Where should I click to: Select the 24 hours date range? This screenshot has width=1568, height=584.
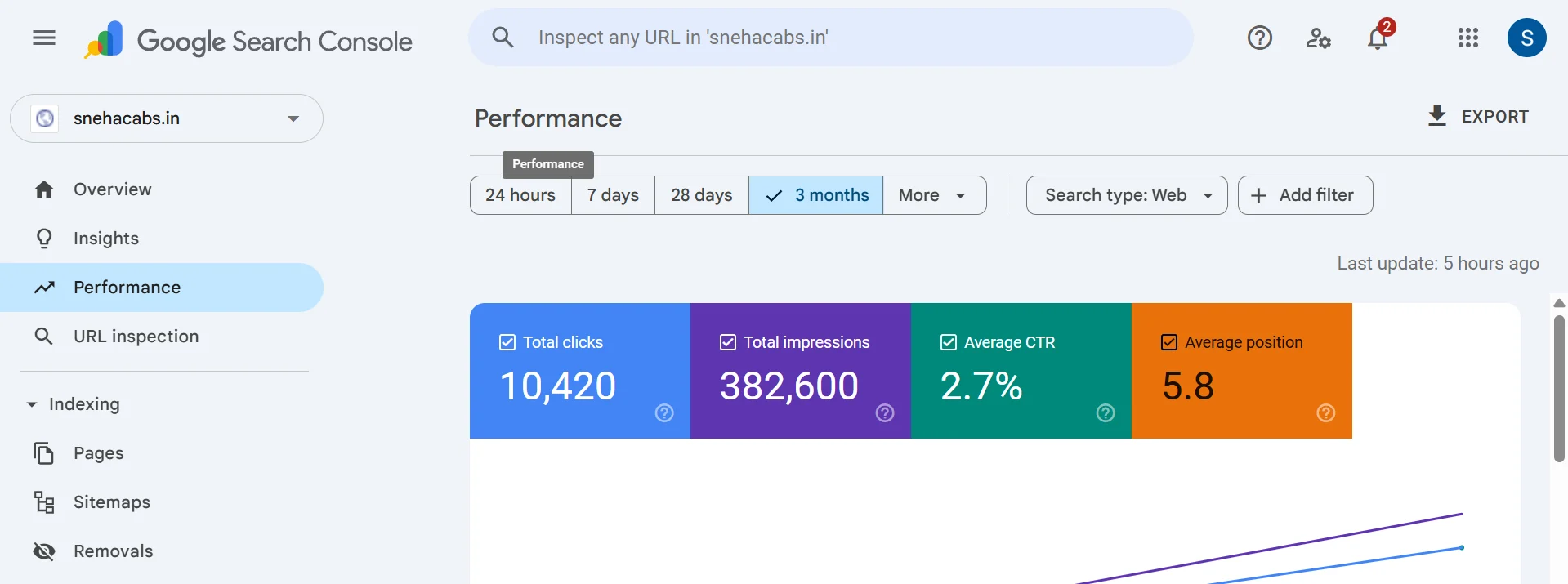tap(520, 195)
